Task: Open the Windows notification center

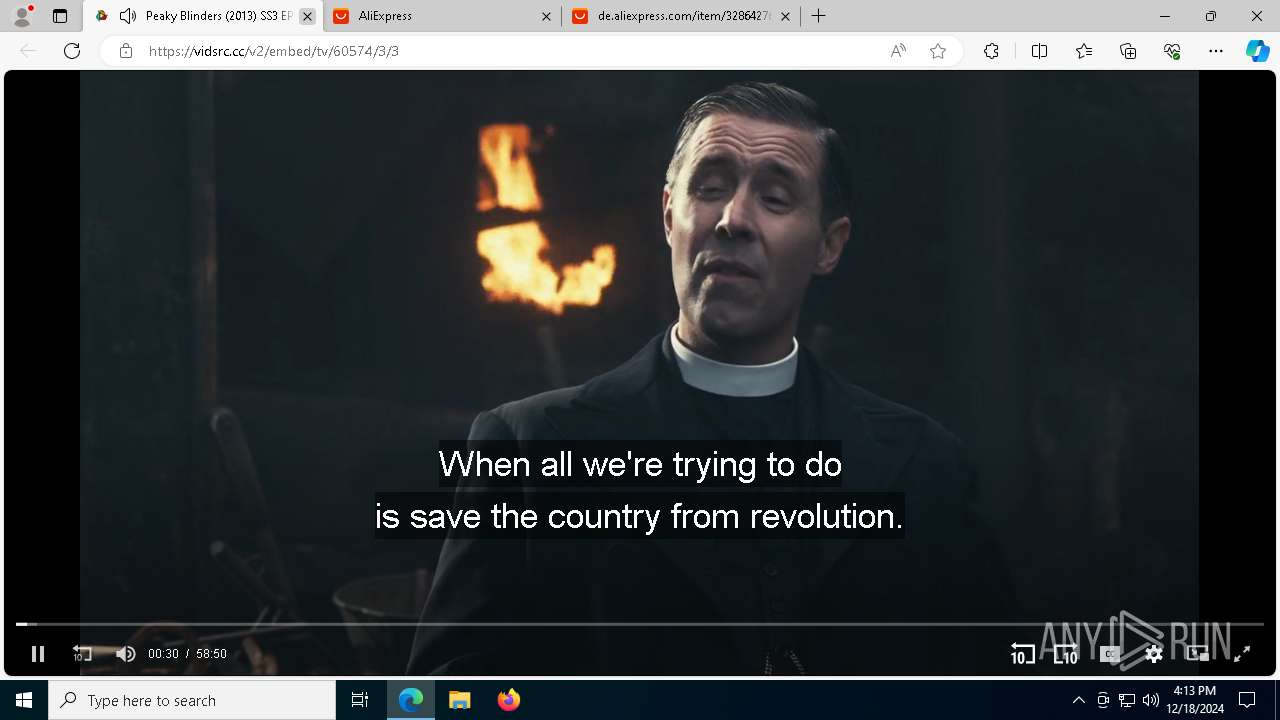Action: 1247,700
